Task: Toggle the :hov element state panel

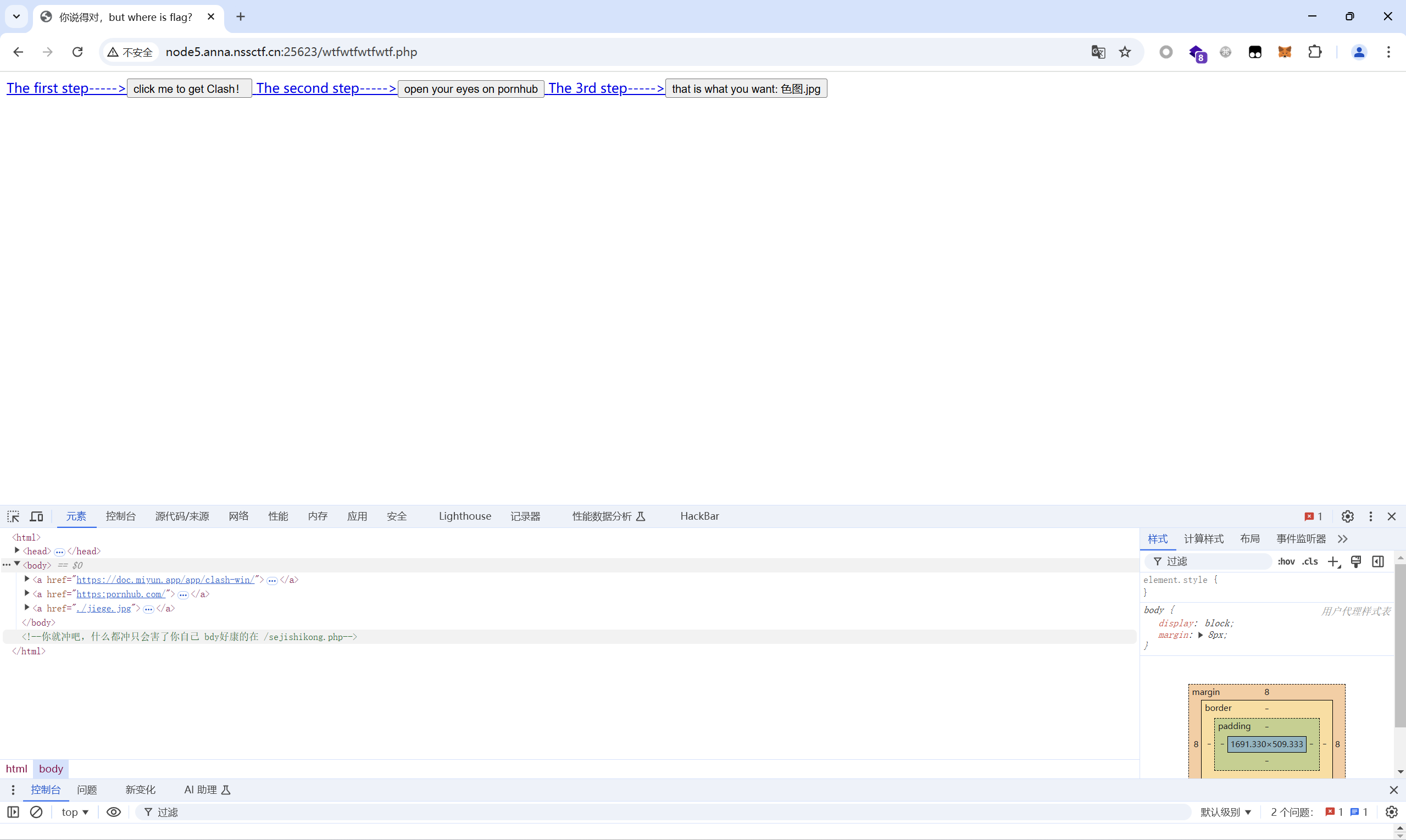Action: click(1286, 561)
